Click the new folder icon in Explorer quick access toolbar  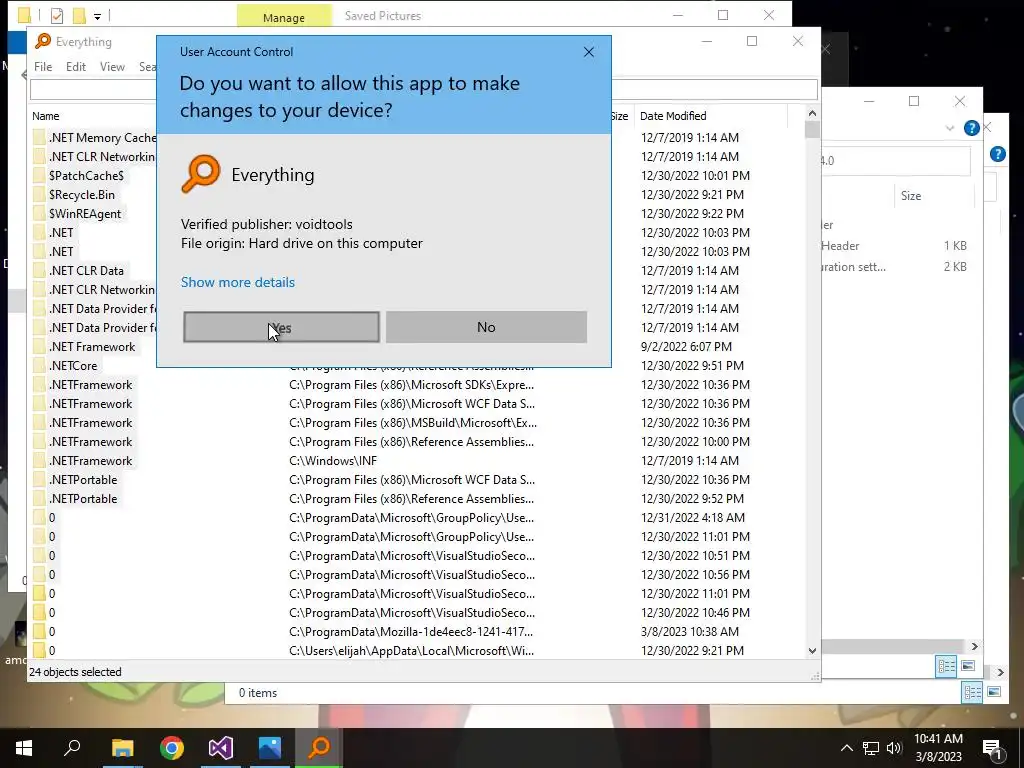[x=79, y=15]
